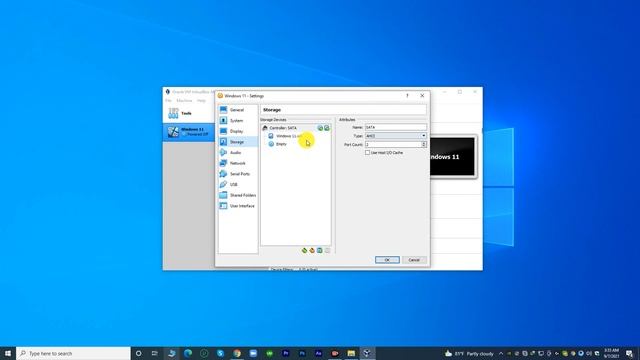Click Tools in the VirtualBox Manager sidebar
This screenshot has width=640, height=360.
click(189, 113)
